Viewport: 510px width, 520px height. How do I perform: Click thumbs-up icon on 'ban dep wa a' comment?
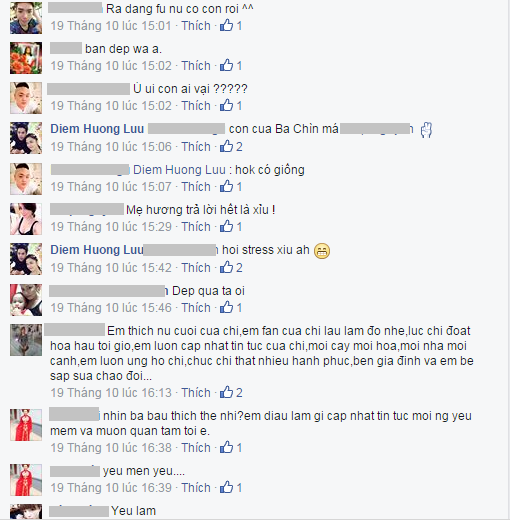point(226,65)
